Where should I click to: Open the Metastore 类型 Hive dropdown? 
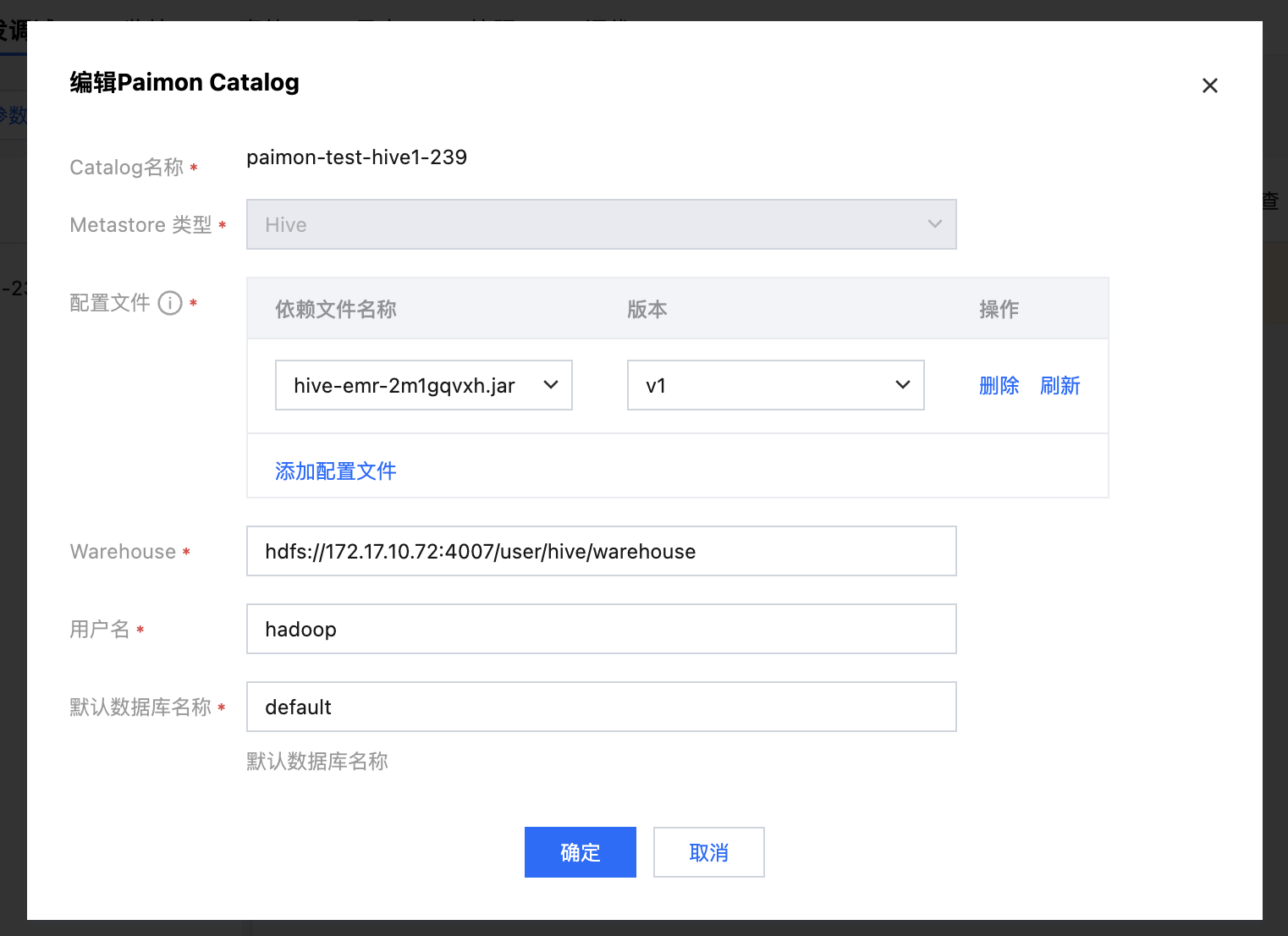pos(601,224)
